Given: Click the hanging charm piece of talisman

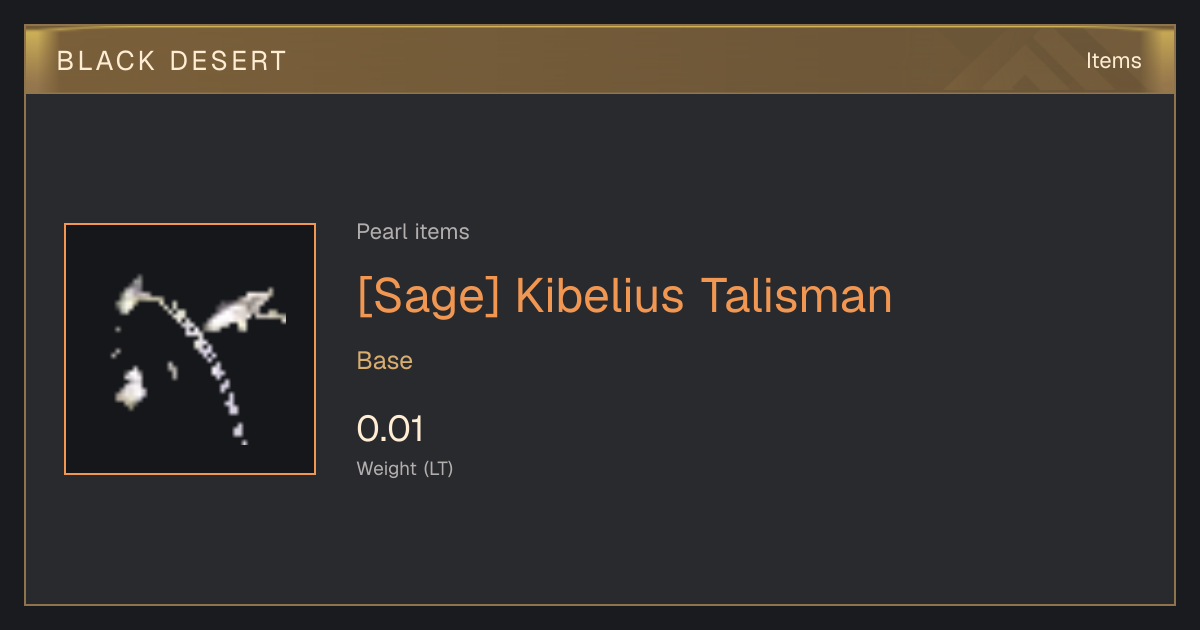Looking at the screenshot, I should coord(131,388).
